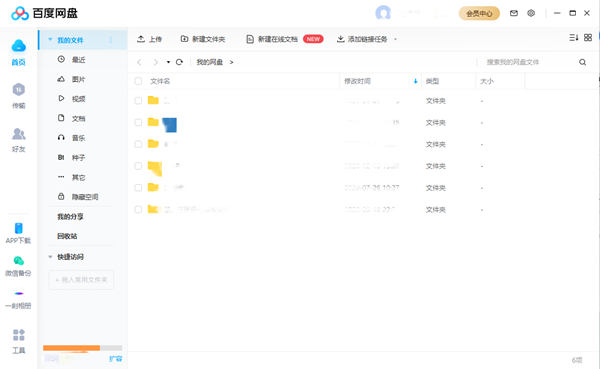Image resolution: width=600 pixels, height=369 pixels.
Task: Click the sort arrow in 修改时间 column
Action: tap(416, 81)
